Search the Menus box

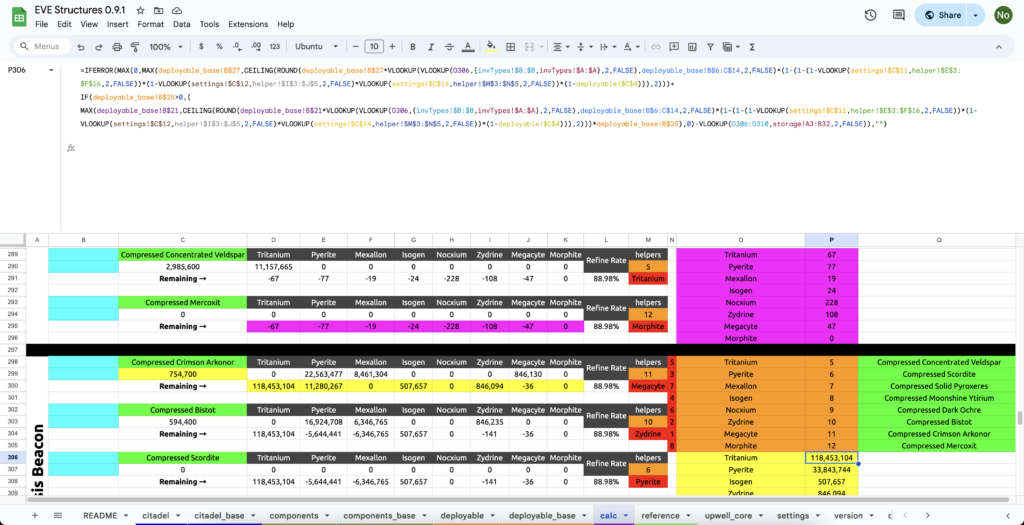pos(42,47)
